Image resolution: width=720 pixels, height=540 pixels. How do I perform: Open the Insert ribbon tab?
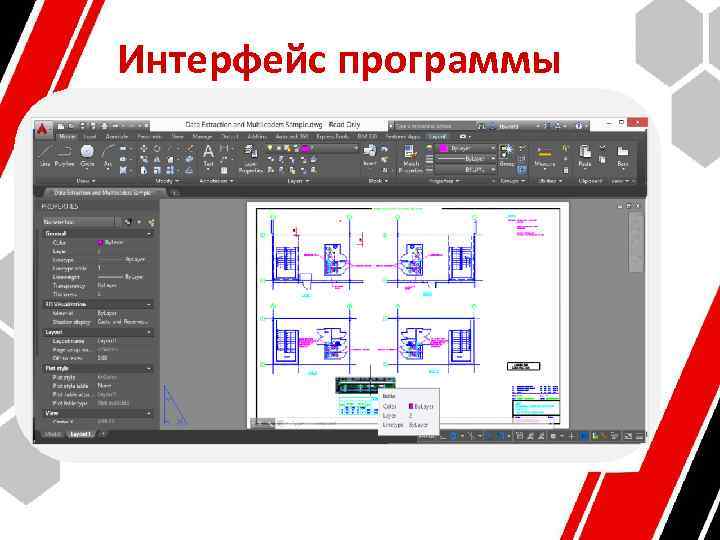pyautogui.click(x=90, y=136)
